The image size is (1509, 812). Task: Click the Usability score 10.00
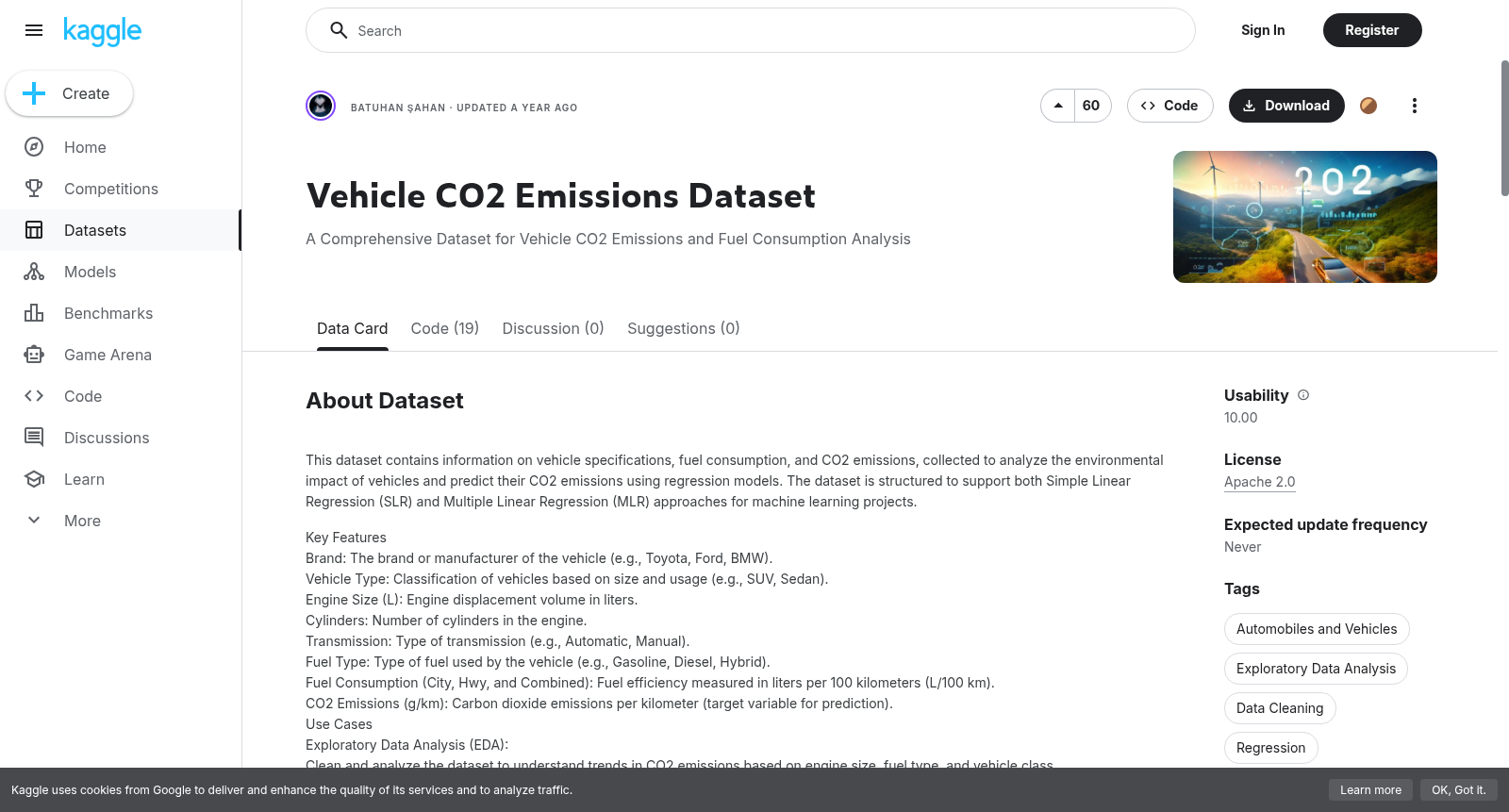point(1241,418)
